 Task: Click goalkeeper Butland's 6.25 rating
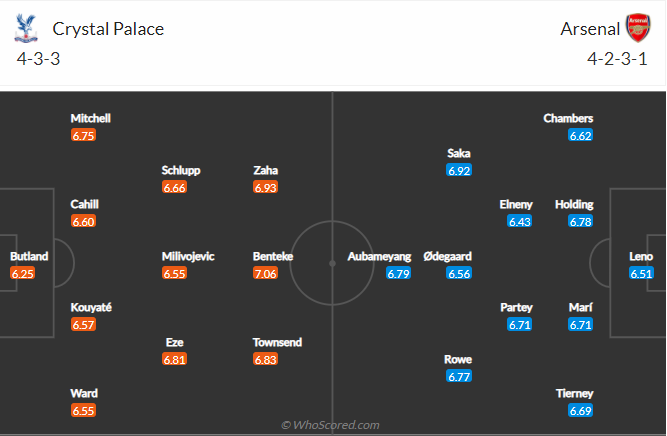pos(23,273)
